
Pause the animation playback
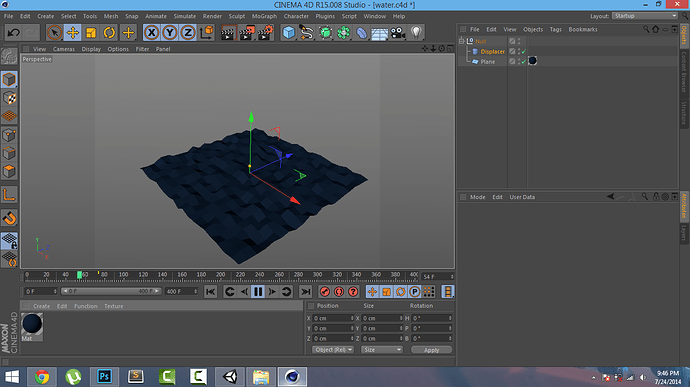pyautogui.click(x=258, y=291)
